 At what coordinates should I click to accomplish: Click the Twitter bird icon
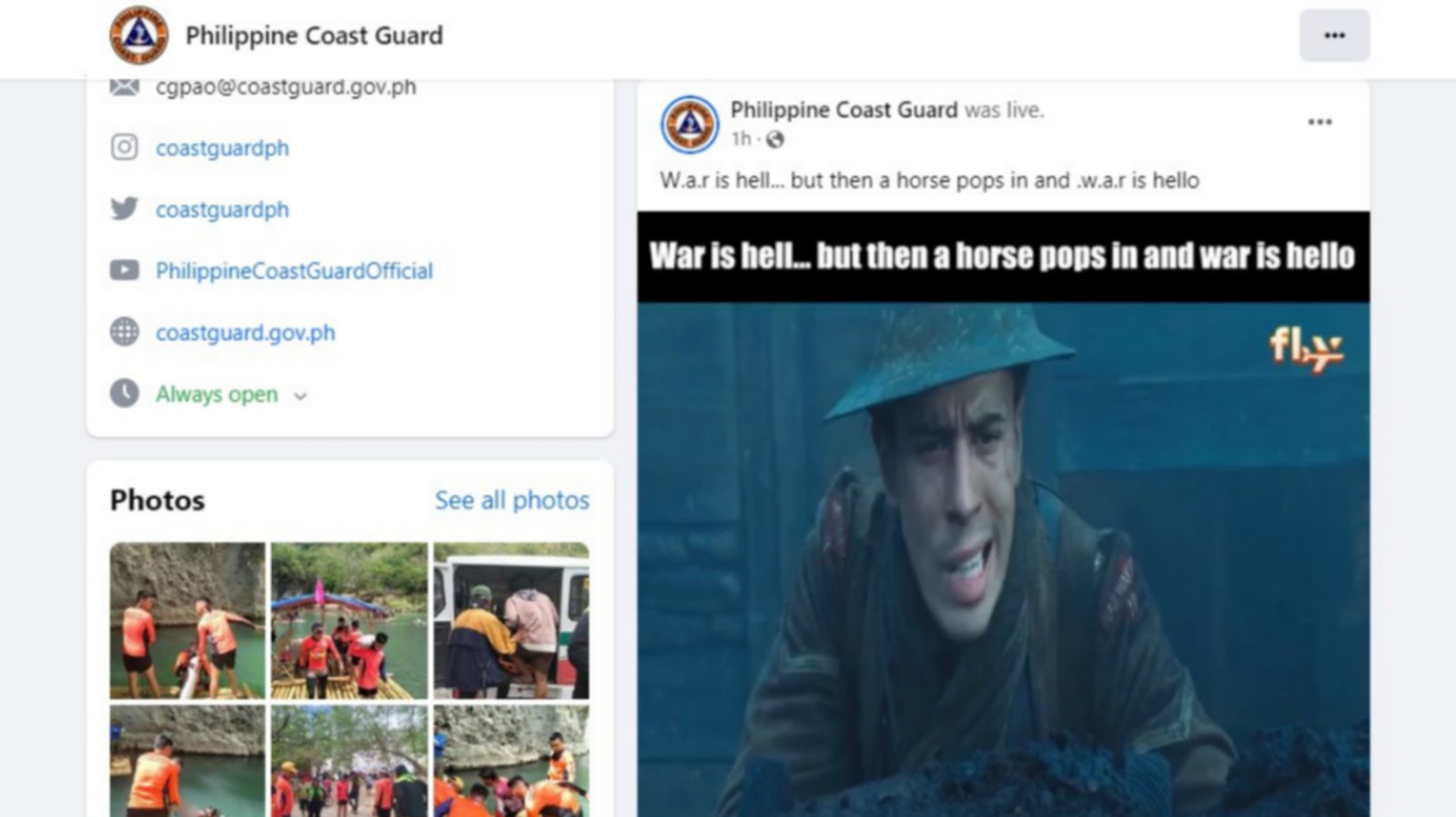click(x=125, y=209)
